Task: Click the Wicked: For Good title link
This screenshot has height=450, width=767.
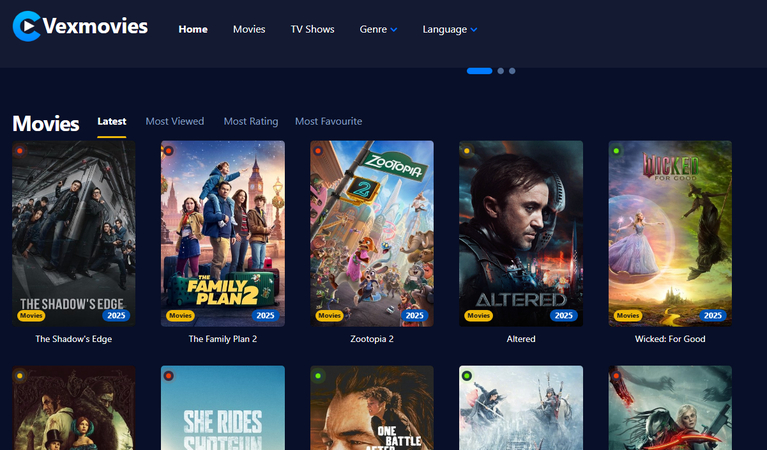Action: click(670, 339)
